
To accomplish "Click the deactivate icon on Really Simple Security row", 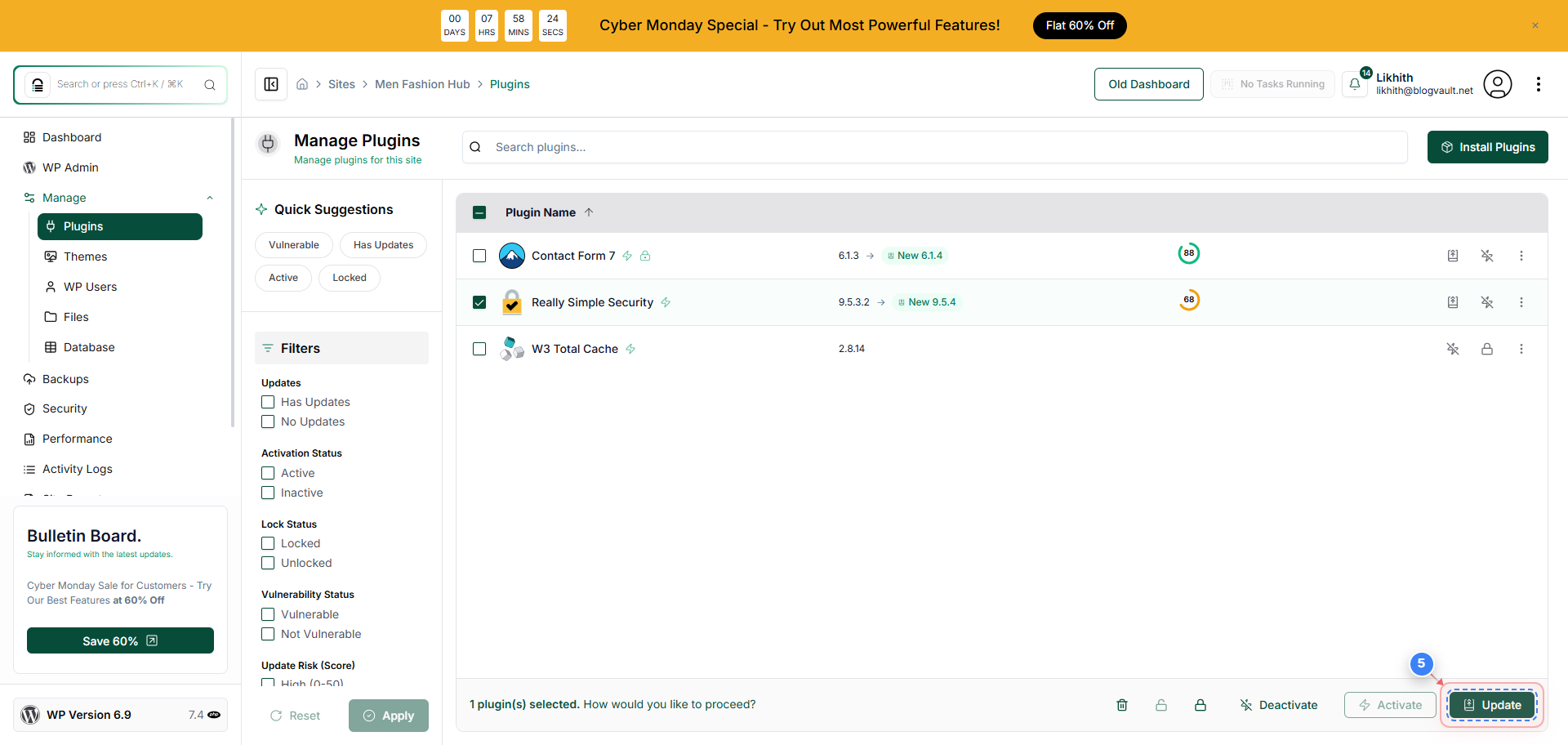I will [1487, 301].
